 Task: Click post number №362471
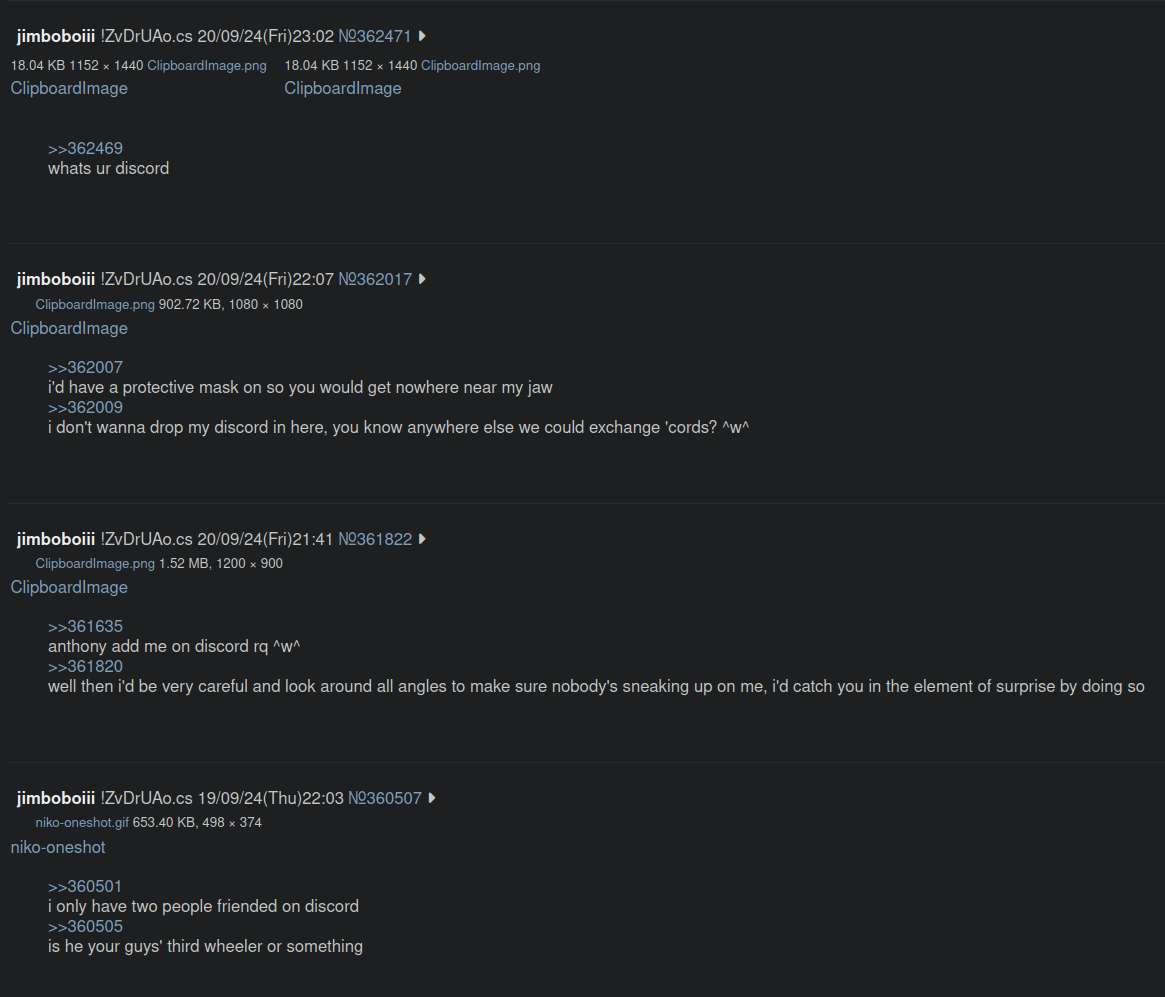374,36
